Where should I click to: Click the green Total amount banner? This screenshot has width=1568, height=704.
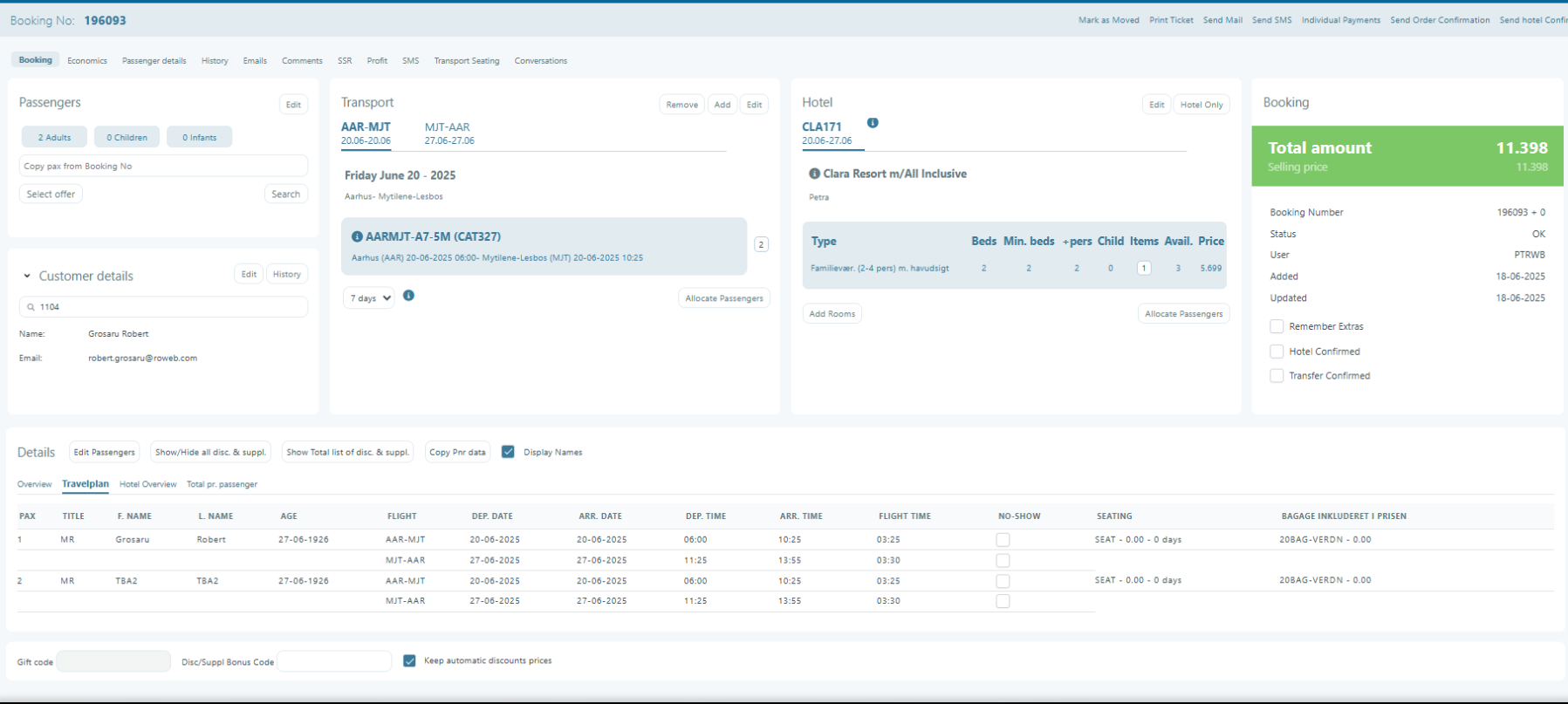(x=1407, y=156)
